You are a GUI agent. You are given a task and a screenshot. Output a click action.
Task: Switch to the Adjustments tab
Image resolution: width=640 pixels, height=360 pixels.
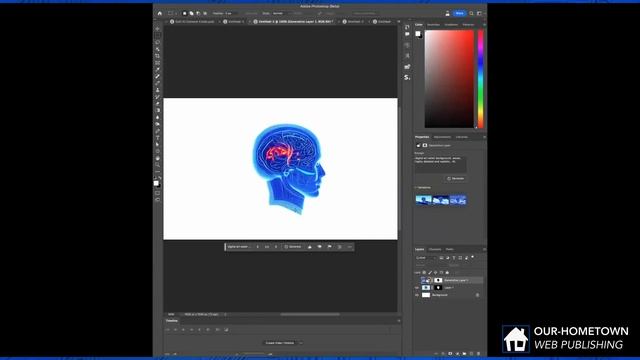pos(442,137)
